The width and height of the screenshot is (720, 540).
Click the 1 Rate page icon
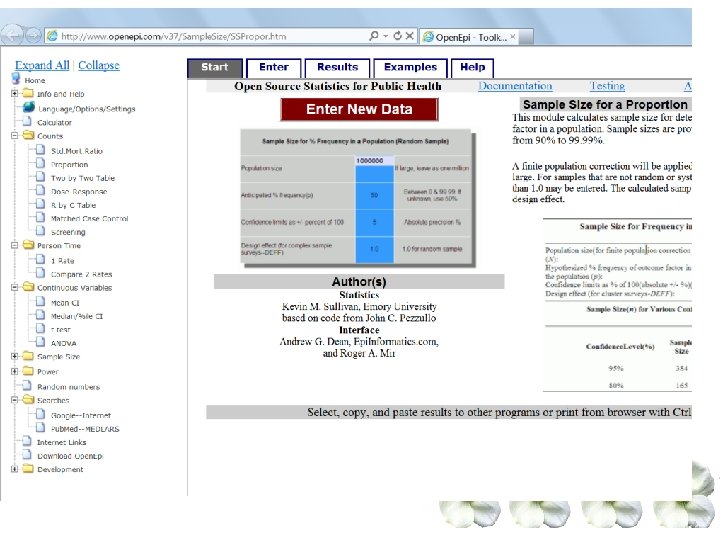click(x=40, y=259)
